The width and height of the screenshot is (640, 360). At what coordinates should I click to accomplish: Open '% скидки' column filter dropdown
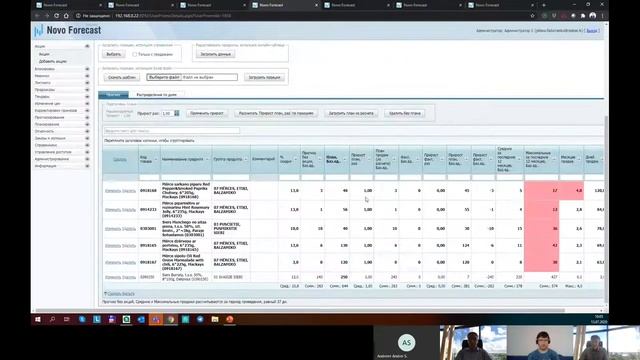(296, 160)
